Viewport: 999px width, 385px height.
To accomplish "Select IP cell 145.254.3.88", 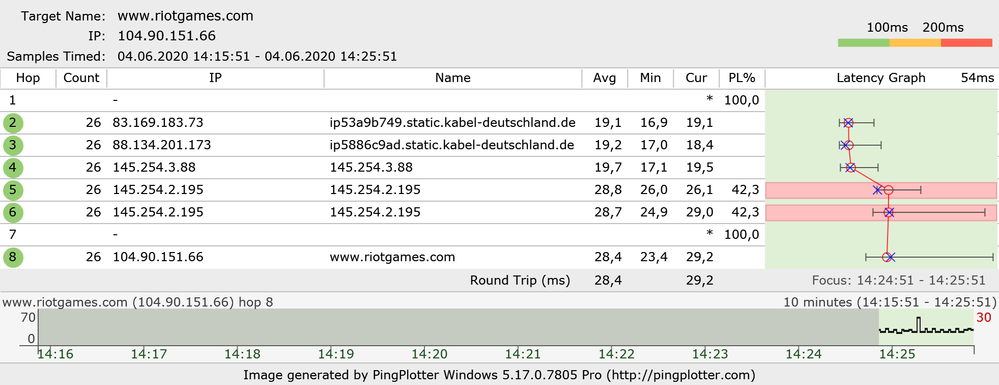I will (x=154, y=168).
